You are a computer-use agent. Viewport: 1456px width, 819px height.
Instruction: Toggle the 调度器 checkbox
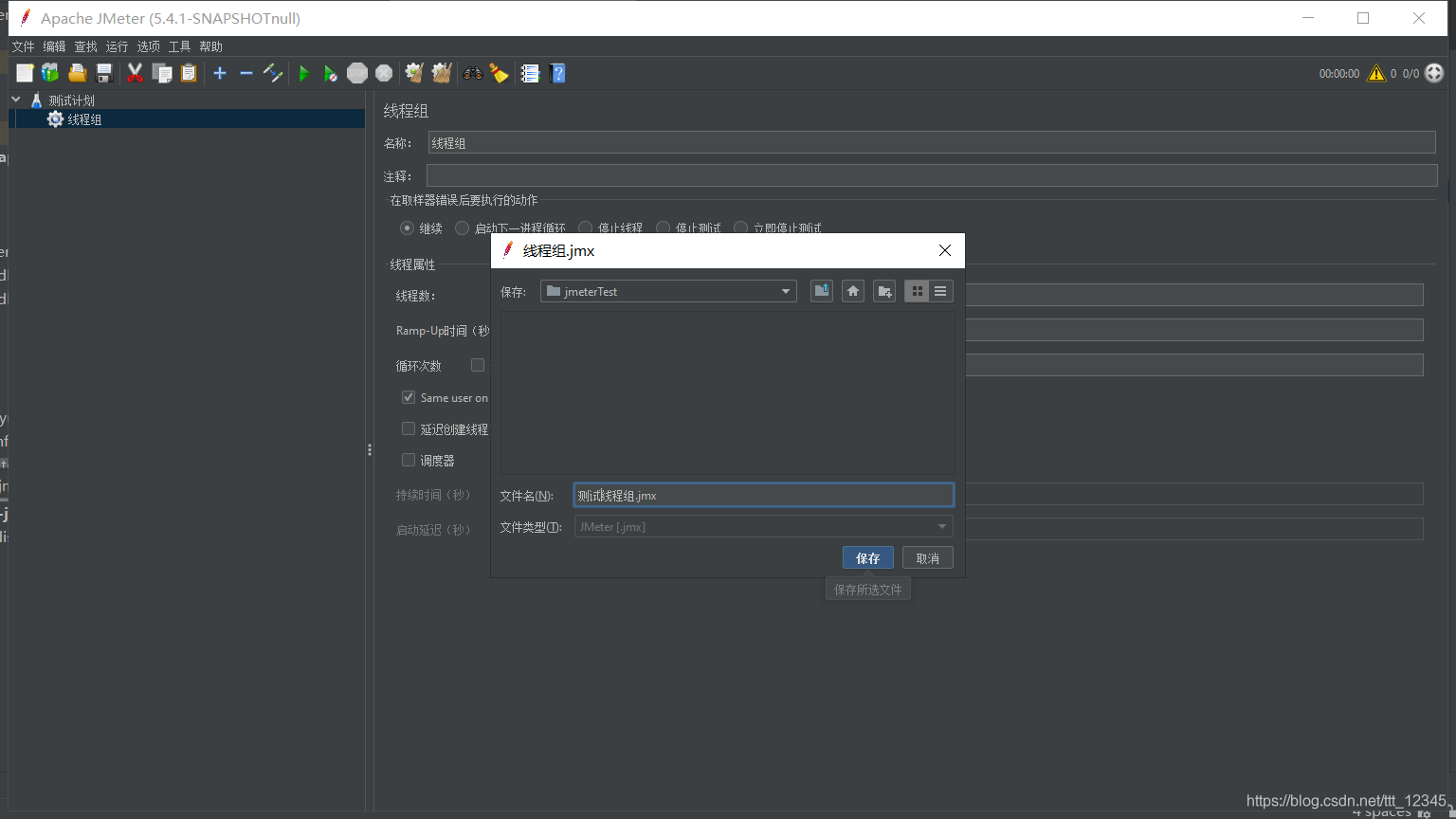tap(409, 460)
